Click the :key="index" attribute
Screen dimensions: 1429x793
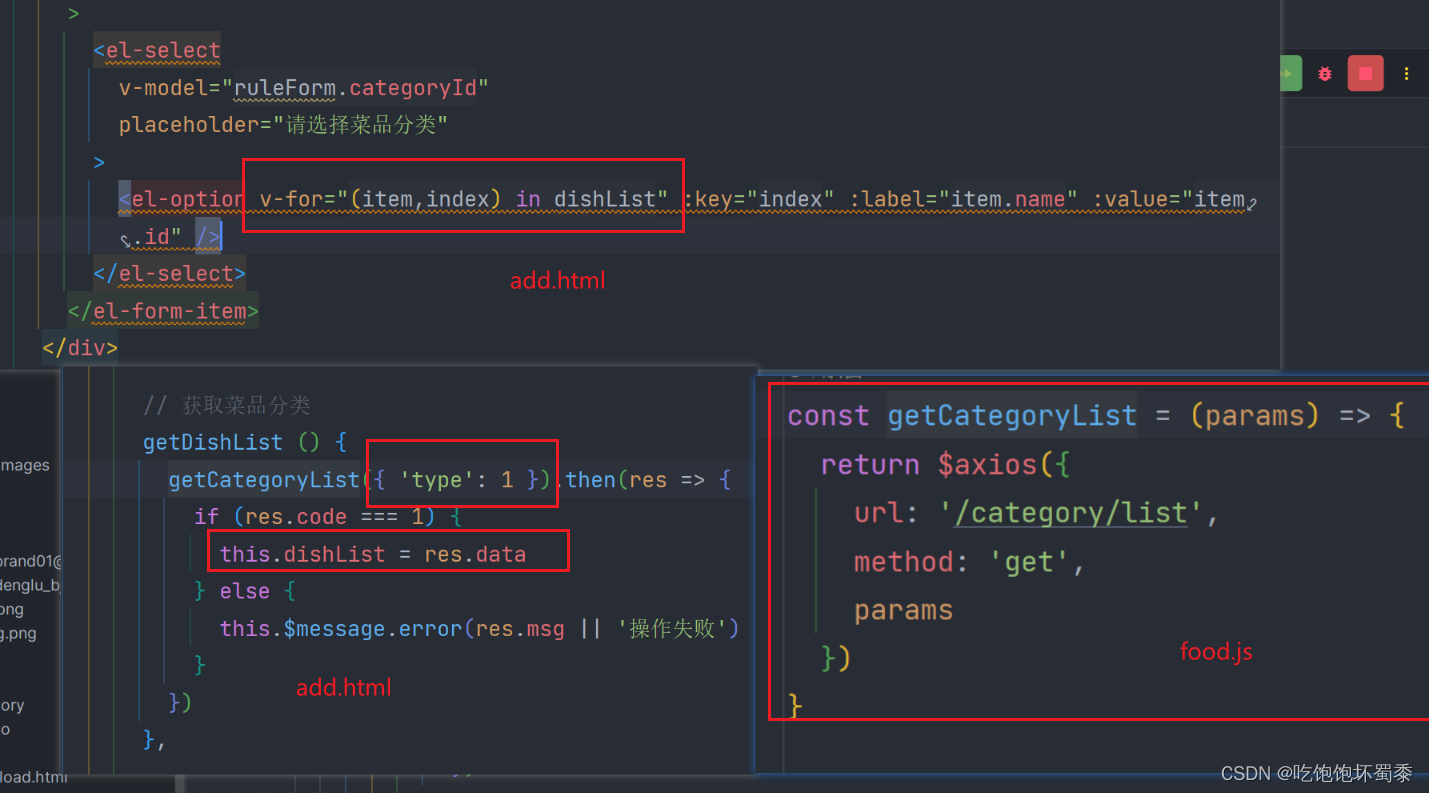click(x=760, y=199)
